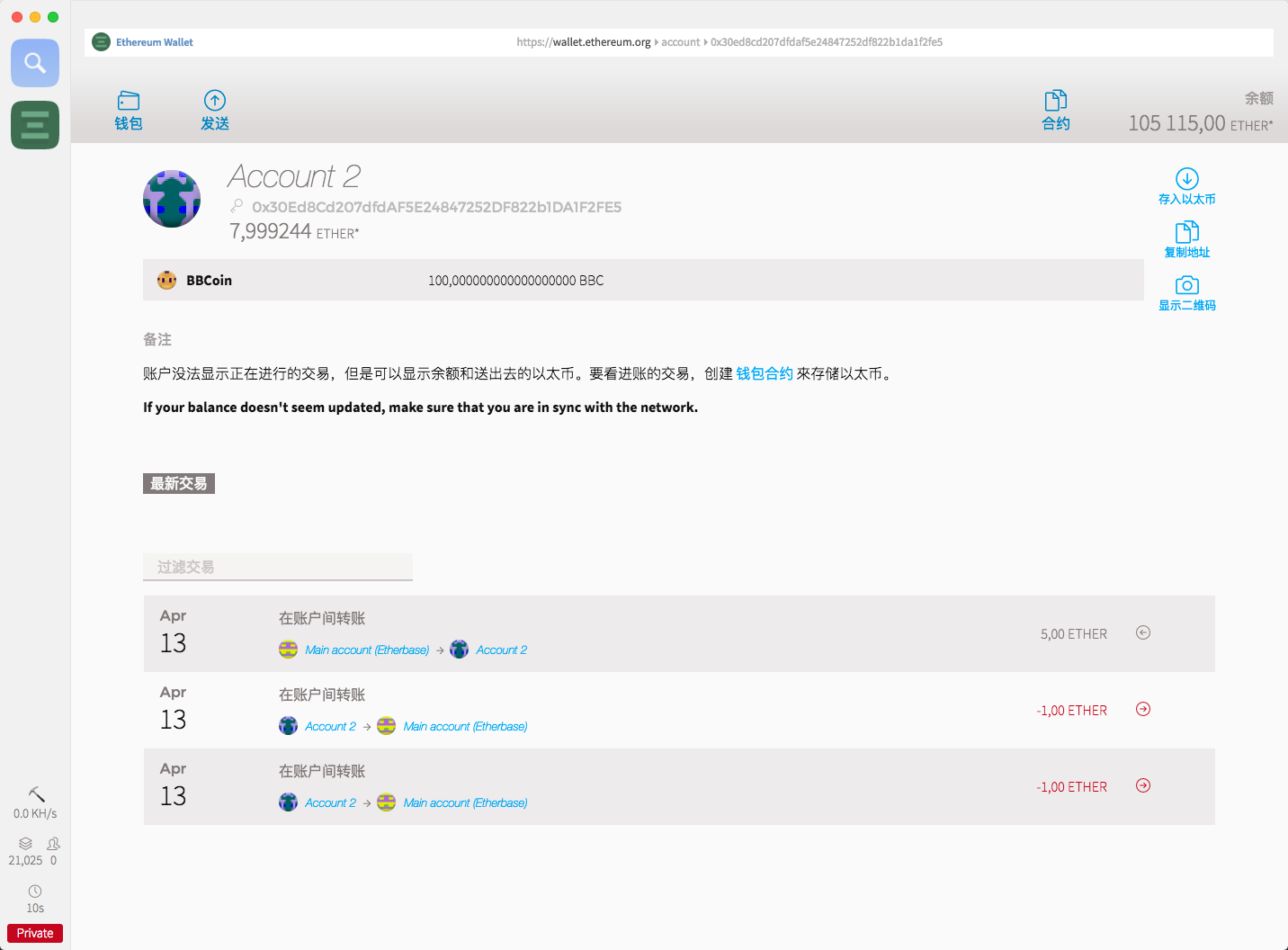
Task: Select the Ethereum Wallet sidebar icon
Action: pos(35,124)
